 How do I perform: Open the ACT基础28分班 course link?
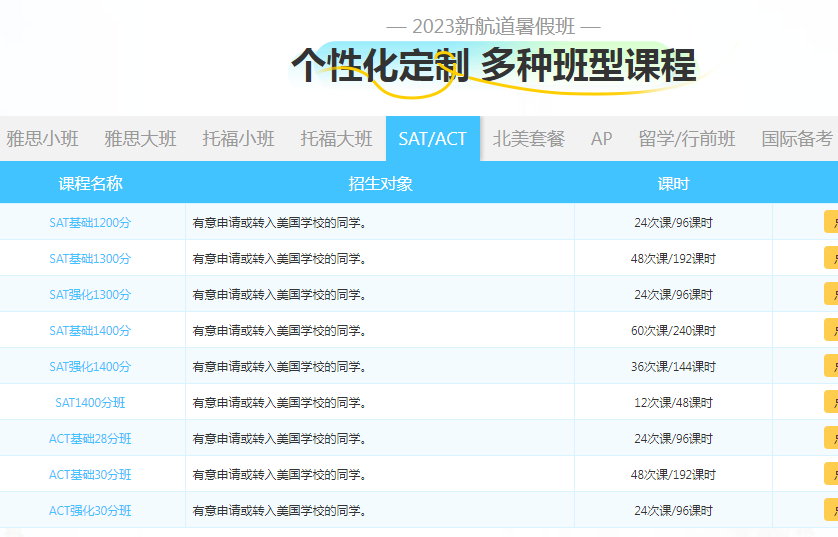90,439
